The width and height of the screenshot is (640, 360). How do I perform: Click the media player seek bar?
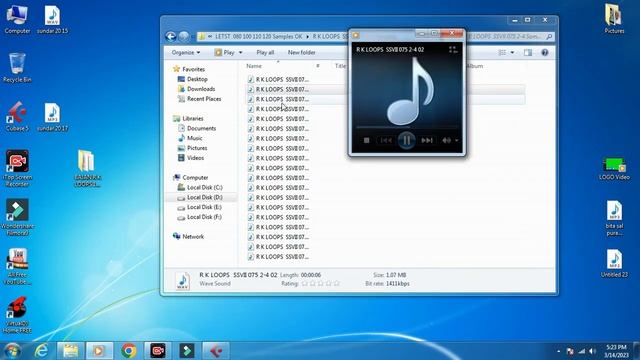tap(407, 127)
